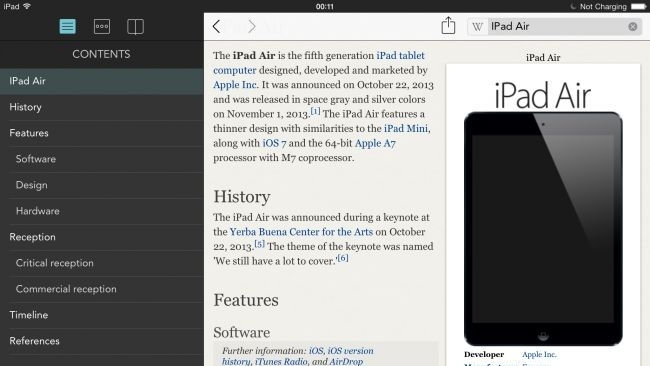This screenshot has height=366, width=650.
Task: Tap the Developer label in infobox
Action: [484, 355]
